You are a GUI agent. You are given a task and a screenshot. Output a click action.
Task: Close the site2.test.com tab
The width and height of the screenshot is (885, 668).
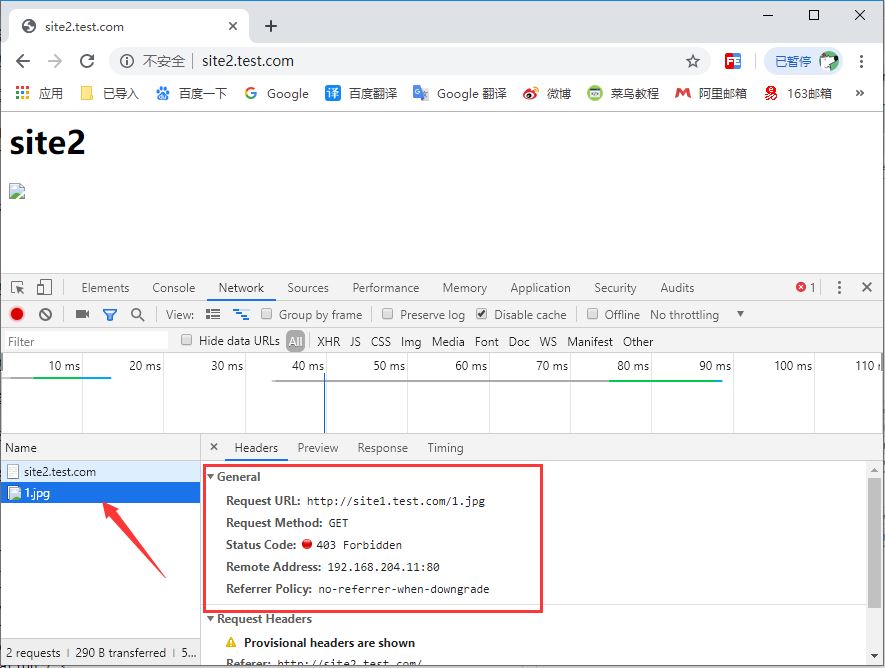click(233, 26)
